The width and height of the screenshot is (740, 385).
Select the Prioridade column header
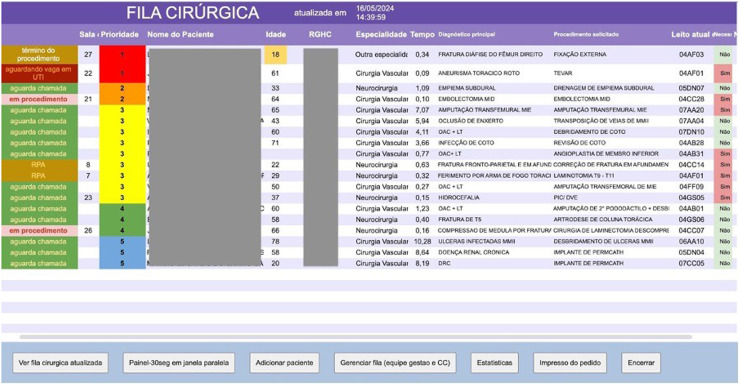120,34
